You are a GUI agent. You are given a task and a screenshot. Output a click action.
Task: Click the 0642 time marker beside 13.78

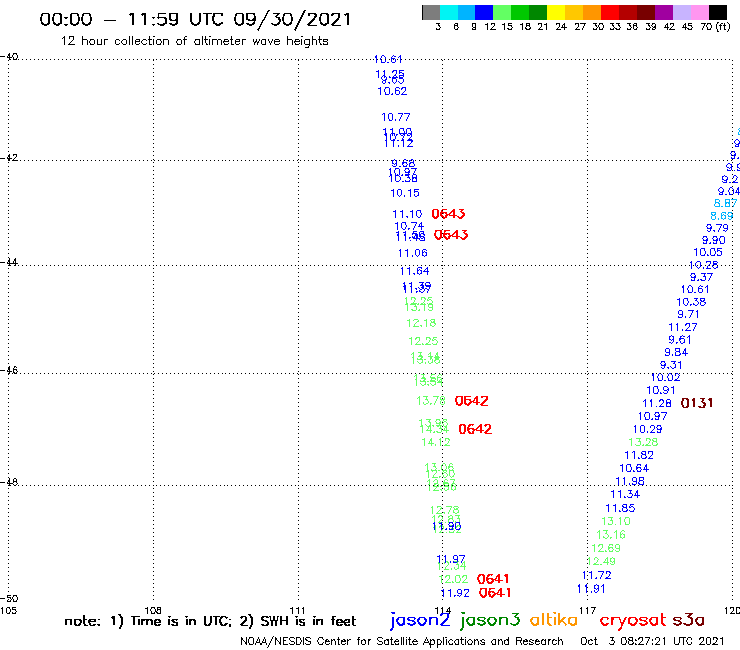pyautogui.click(x=471, y=401)
